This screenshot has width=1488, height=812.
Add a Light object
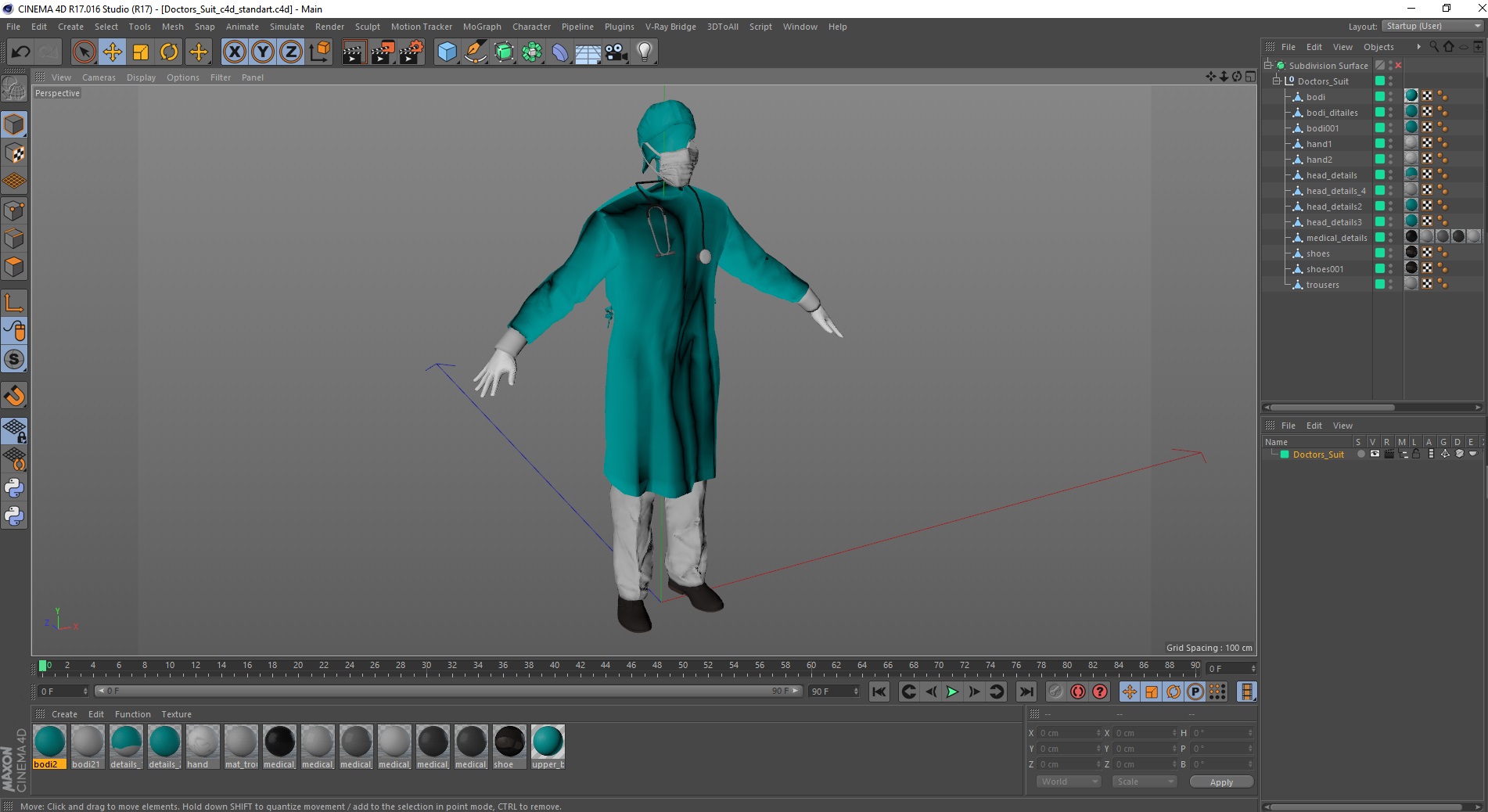point(645,52)
